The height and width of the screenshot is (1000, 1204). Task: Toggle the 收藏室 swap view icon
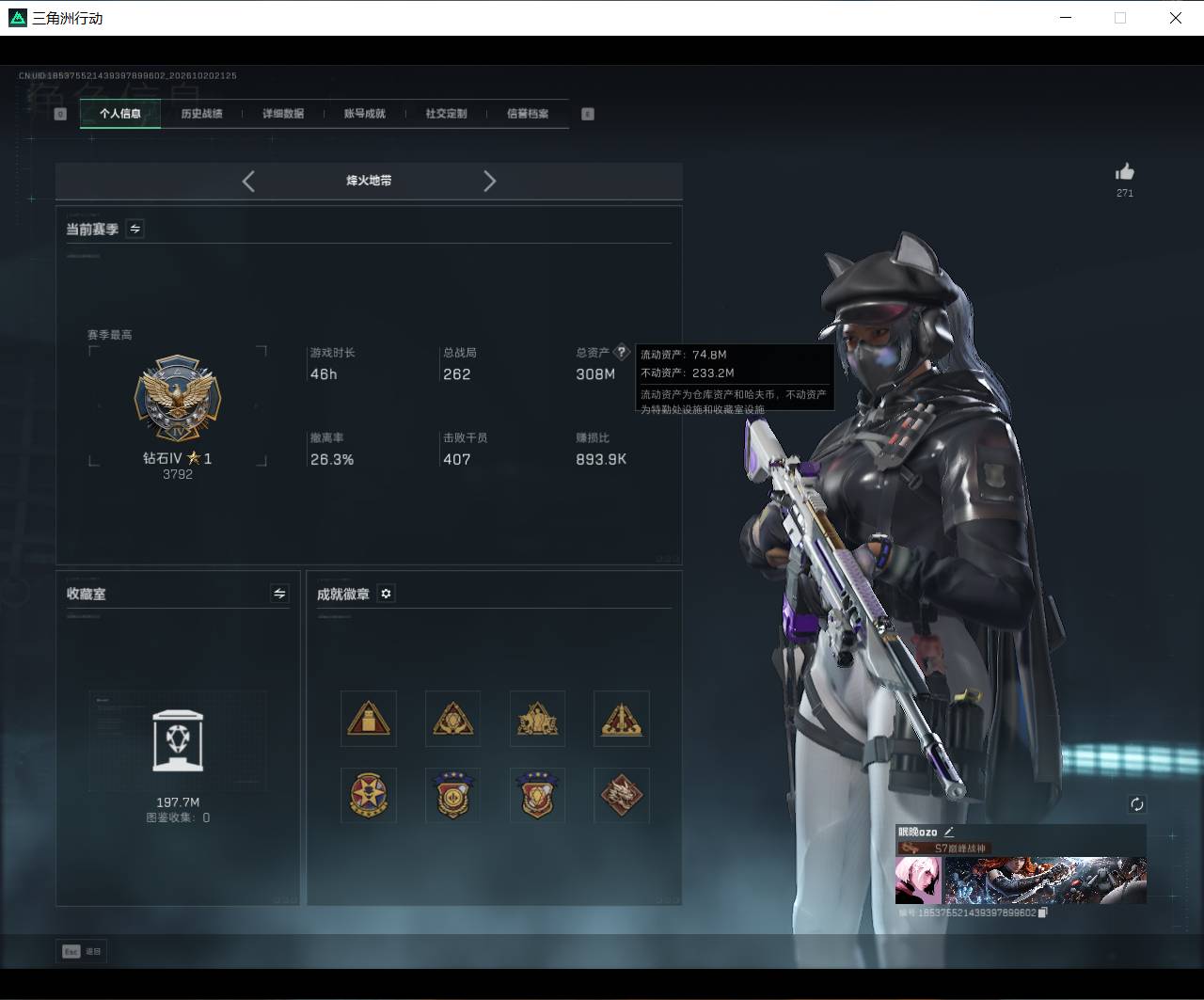(x=279, y=594)
